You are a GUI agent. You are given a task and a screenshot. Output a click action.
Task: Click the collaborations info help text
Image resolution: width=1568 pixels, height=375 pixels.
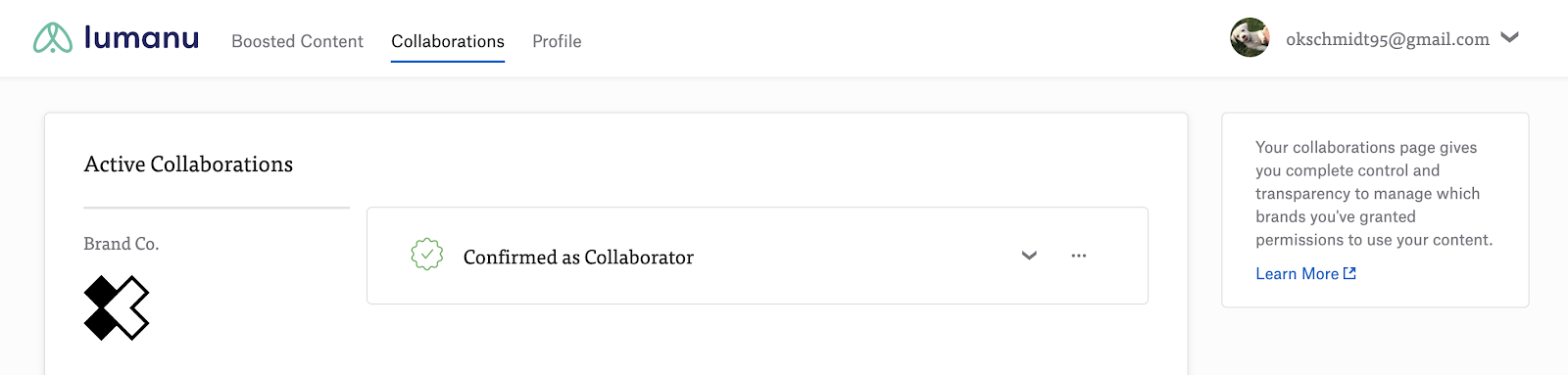1374,194
